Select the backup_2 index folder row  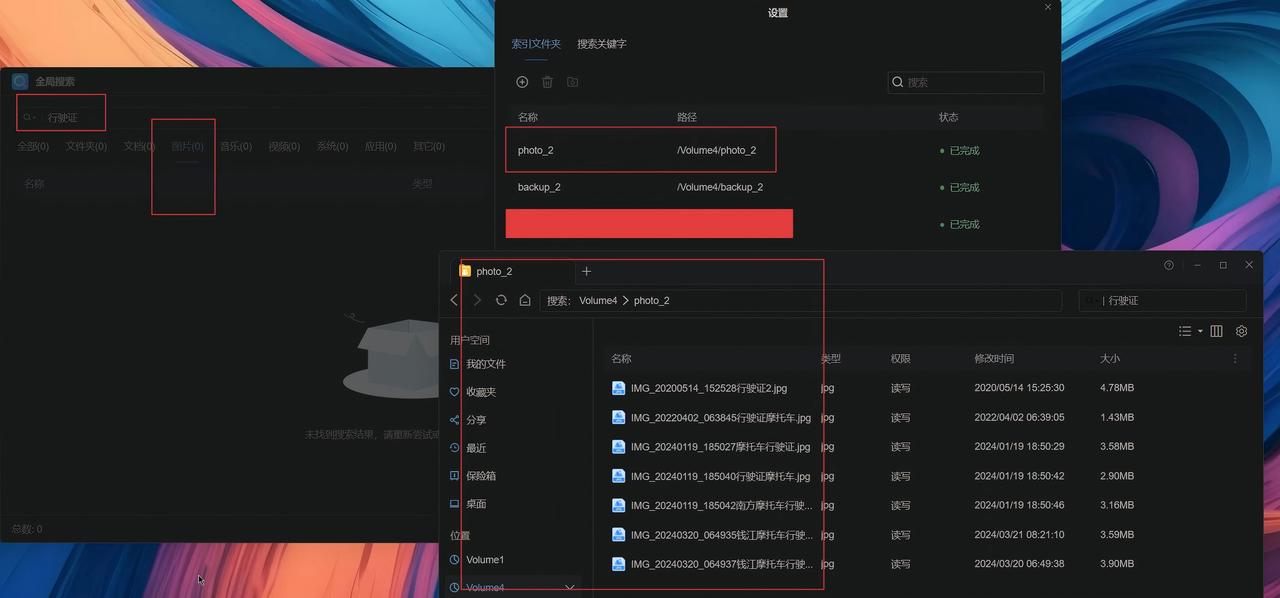775,187
